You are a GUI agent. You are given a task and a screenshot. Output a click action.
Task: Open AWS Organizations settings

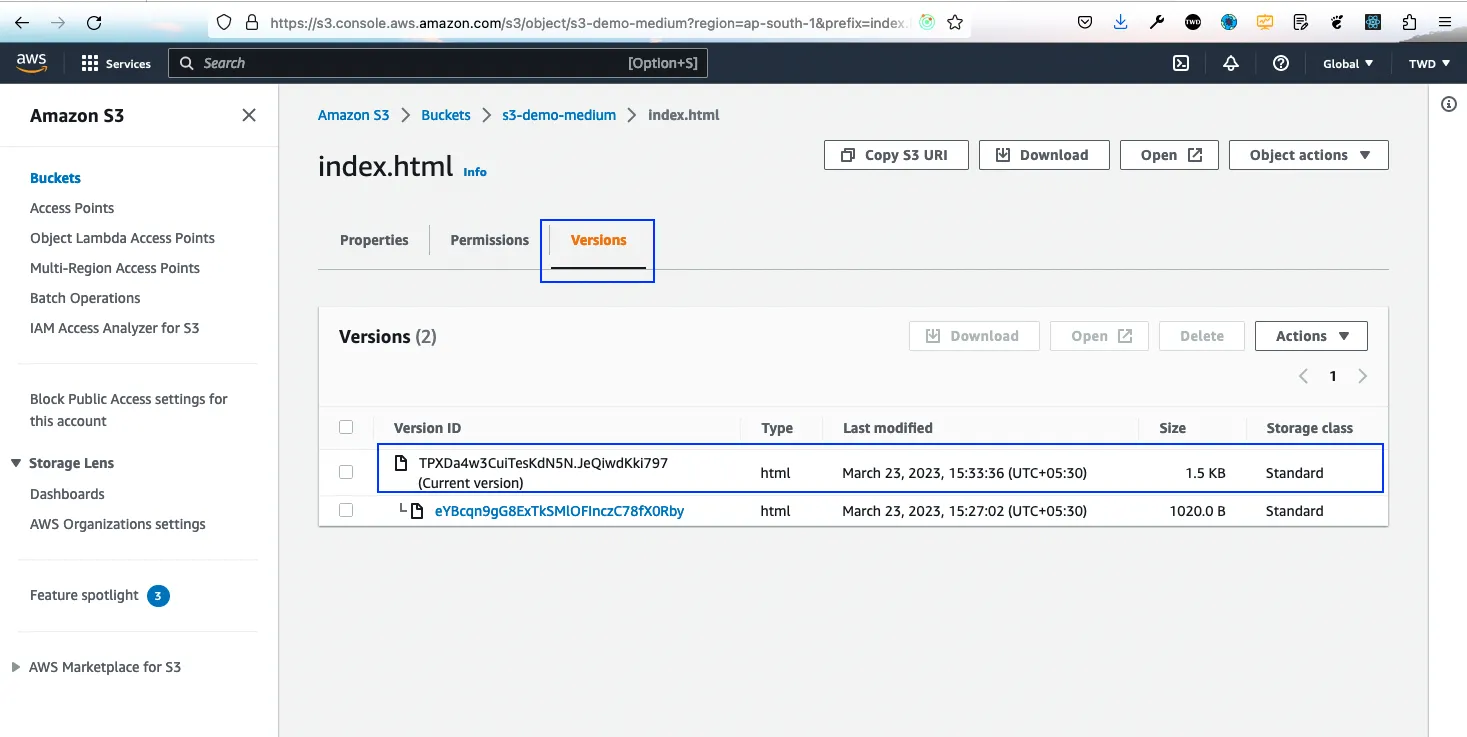click(118, 524)
